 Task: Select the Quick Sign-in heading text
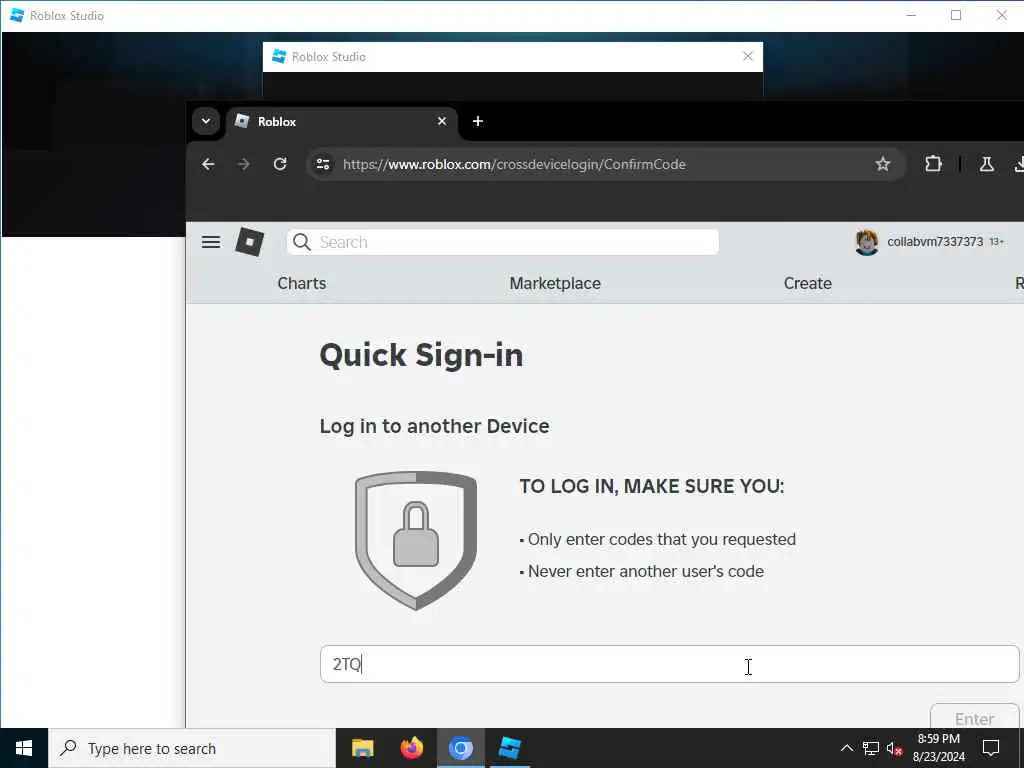click(x=421, y=356)
